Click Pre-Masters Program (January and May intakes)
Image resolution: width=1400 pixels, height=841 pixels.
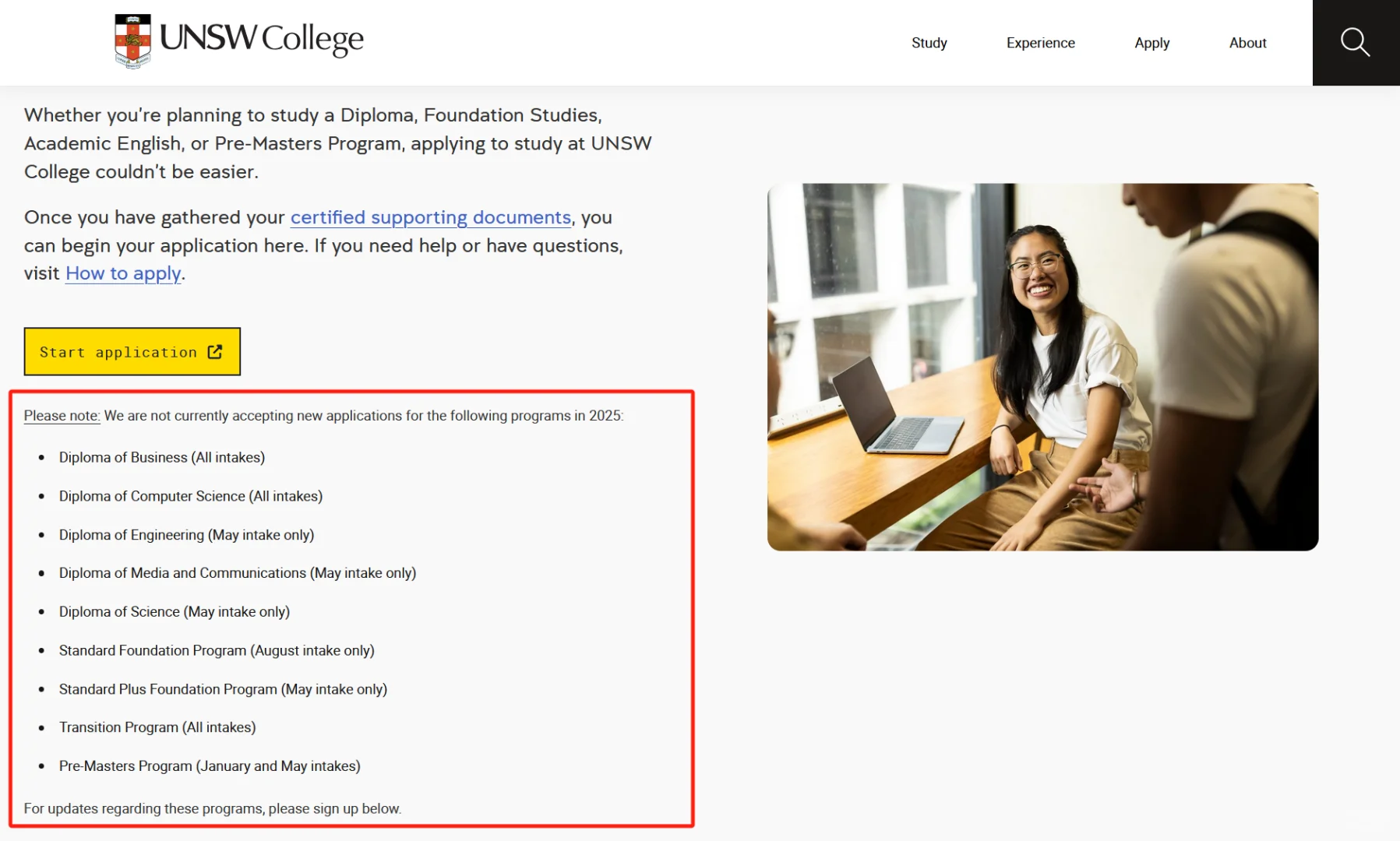210,766
